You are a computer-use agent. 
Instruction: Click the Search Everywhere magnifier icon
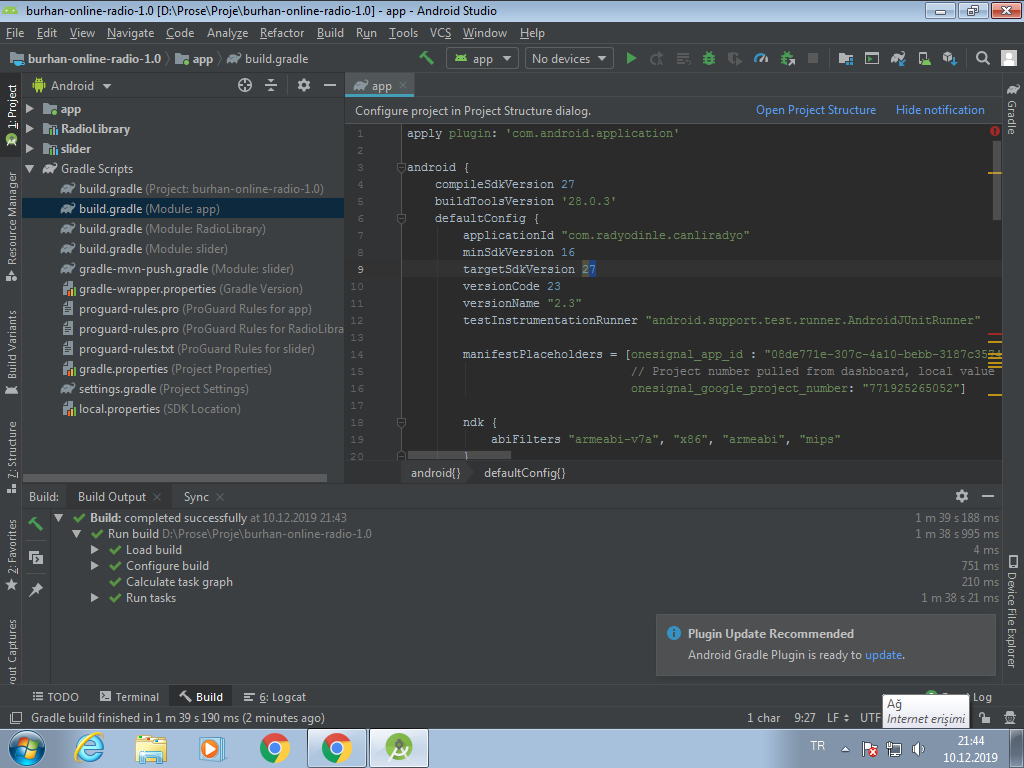(x=982, y=58)
